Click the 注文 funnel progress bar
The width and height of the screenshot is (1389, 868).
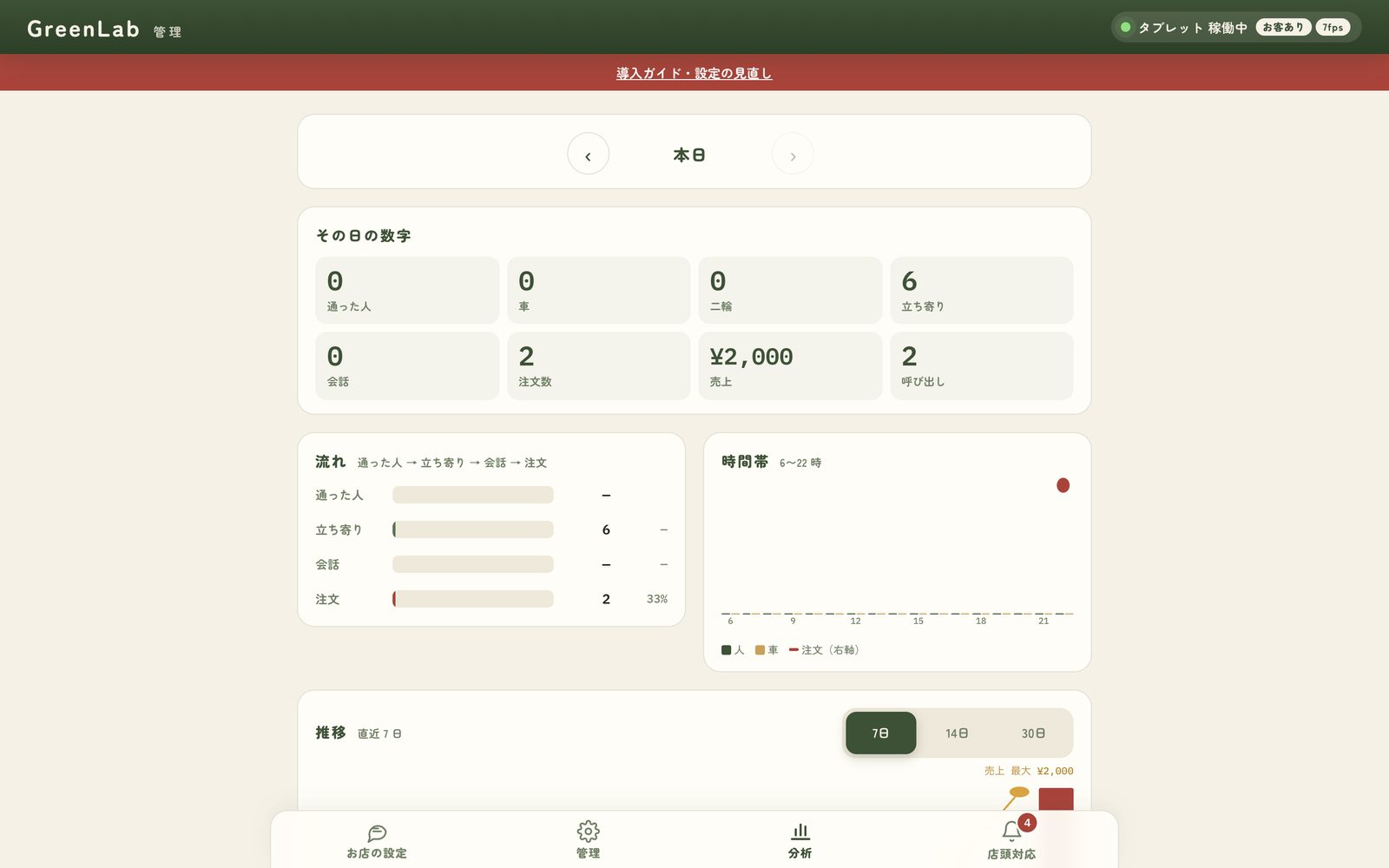473,599
